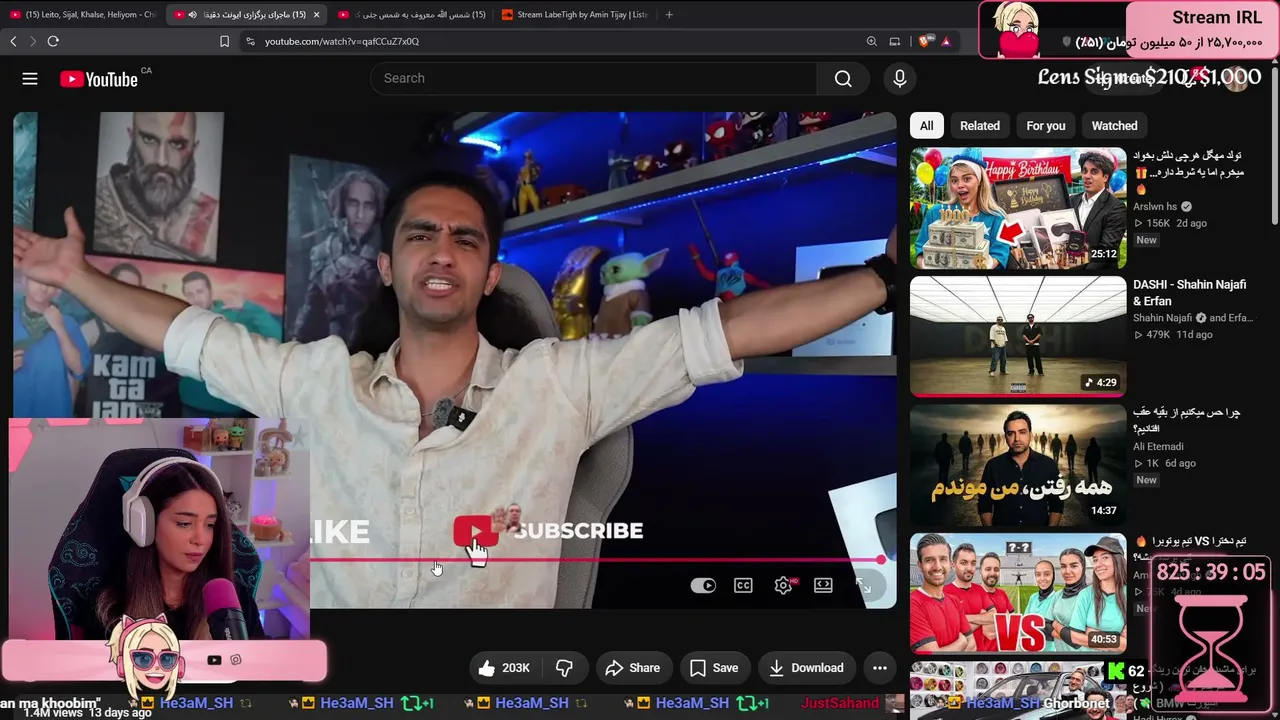Seek in the red video progress bar
The width and height of the screenshot is (1280, 720).
point(596,560)
